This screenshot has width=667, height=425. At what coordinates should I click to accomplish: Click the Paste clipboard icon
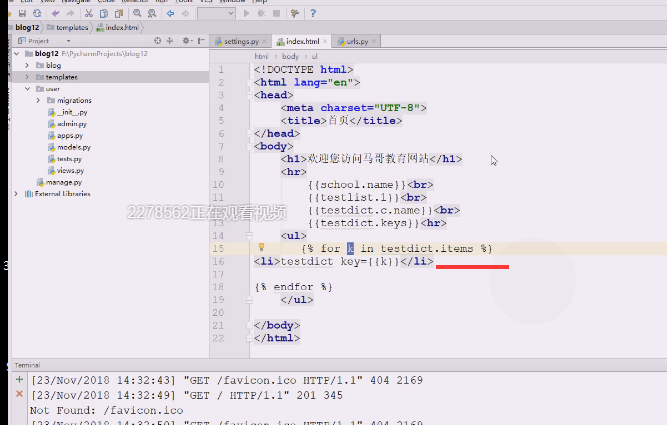click(119, 14)
